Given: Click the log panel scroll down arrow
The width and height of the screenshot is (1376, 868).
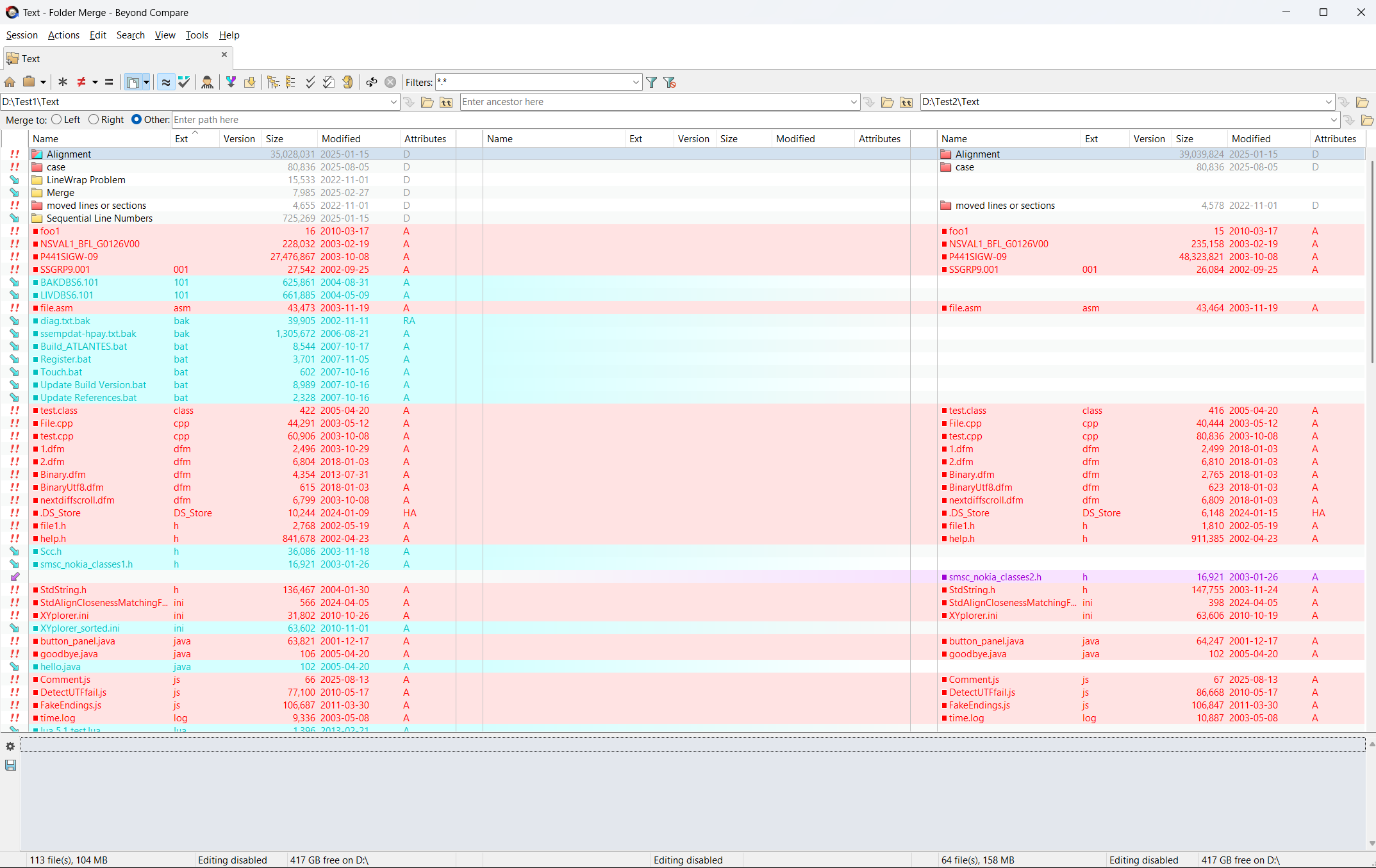Looking at the screenshot, I should (x=1372, y=843).
